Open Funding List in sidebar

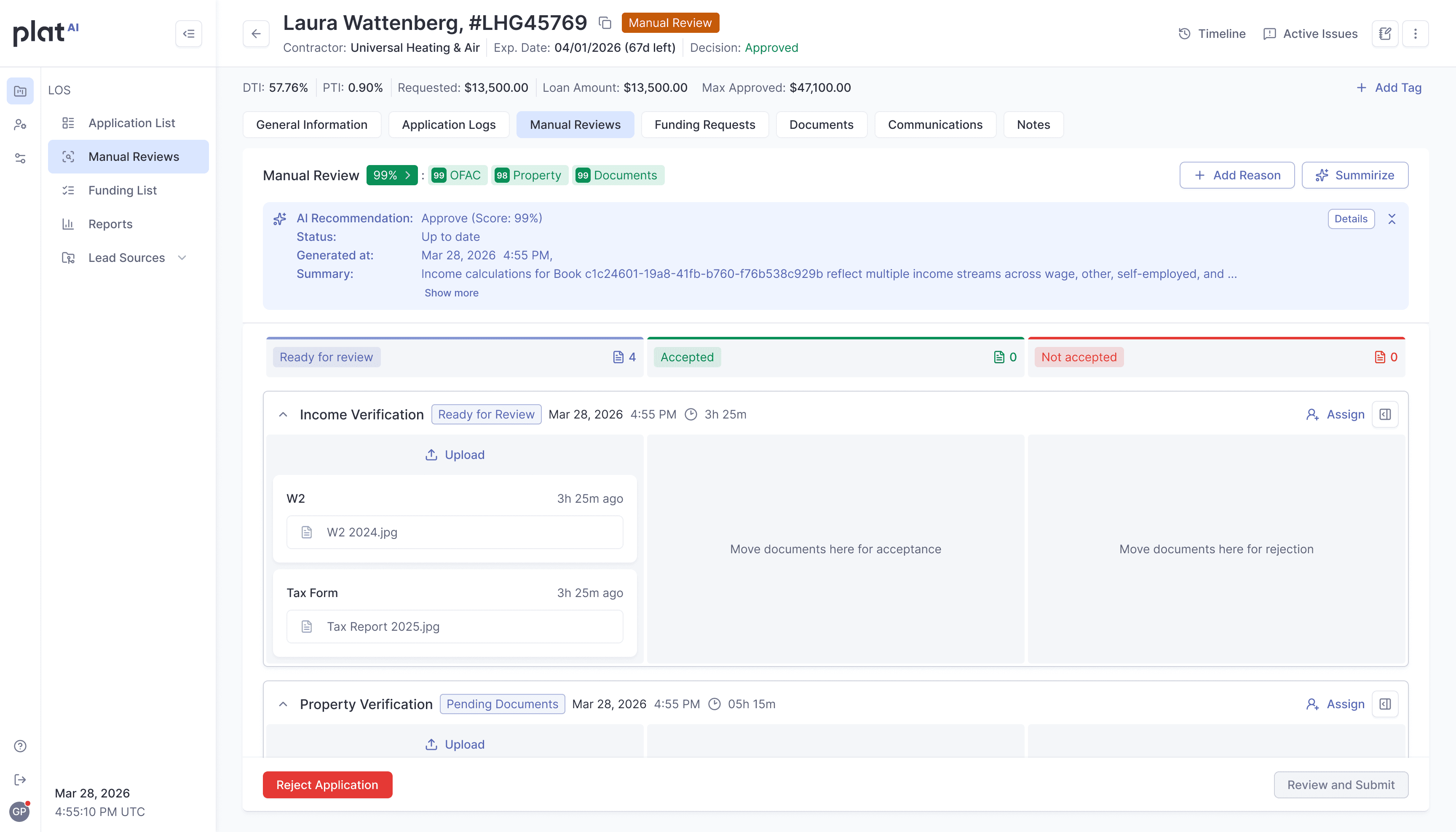[128, 190]
